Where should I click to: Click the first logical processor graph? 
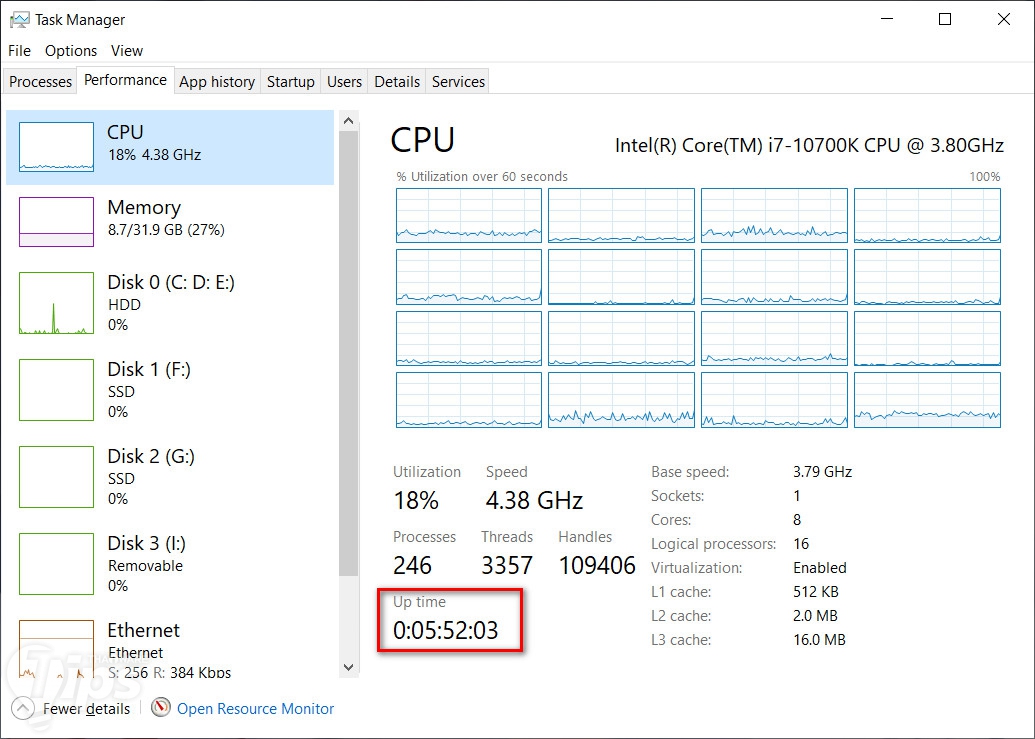pyautogui.click(x=469, y=216)
